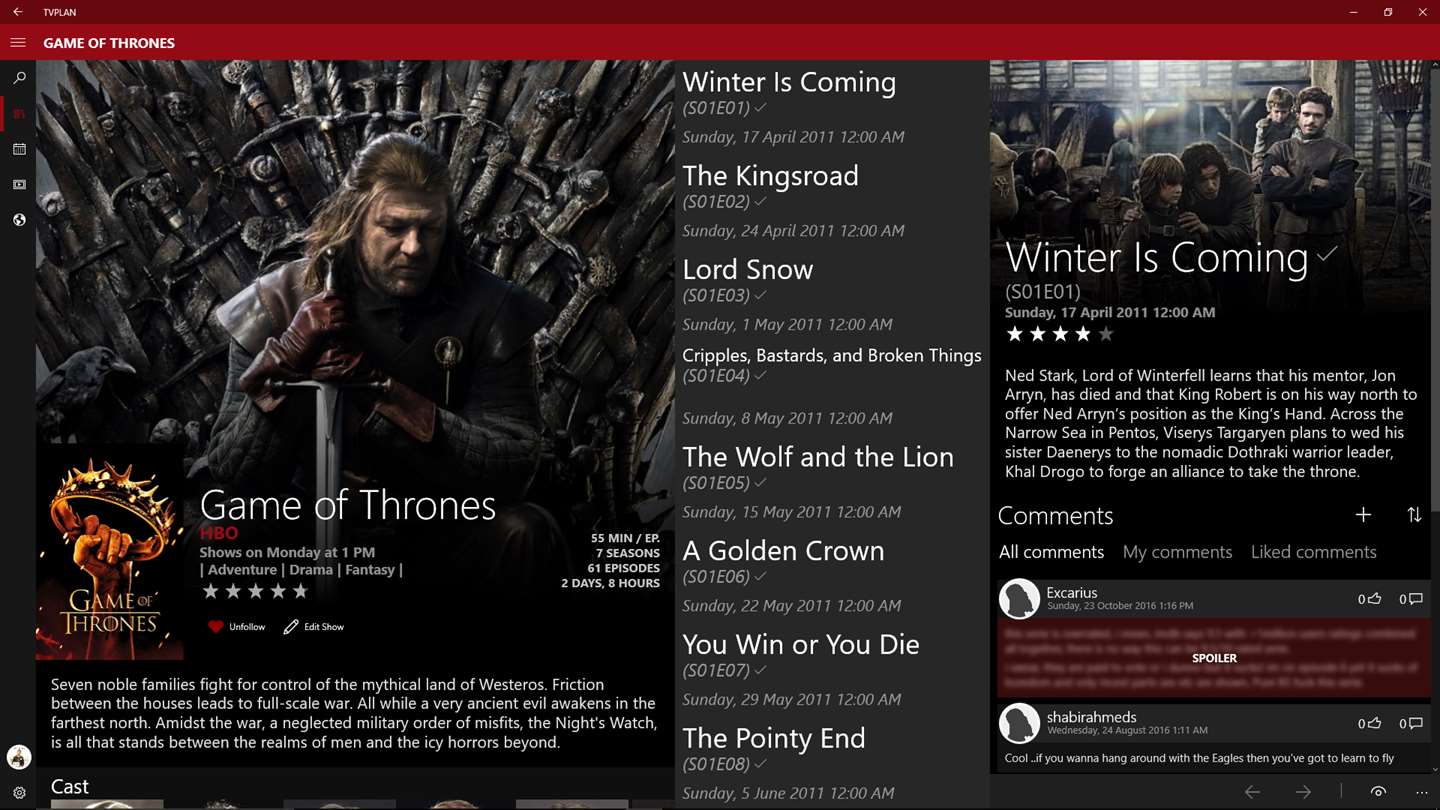Toggle checkmark beside Winter Is Coming detail title
The image size is (1440, 810).
1327,254
